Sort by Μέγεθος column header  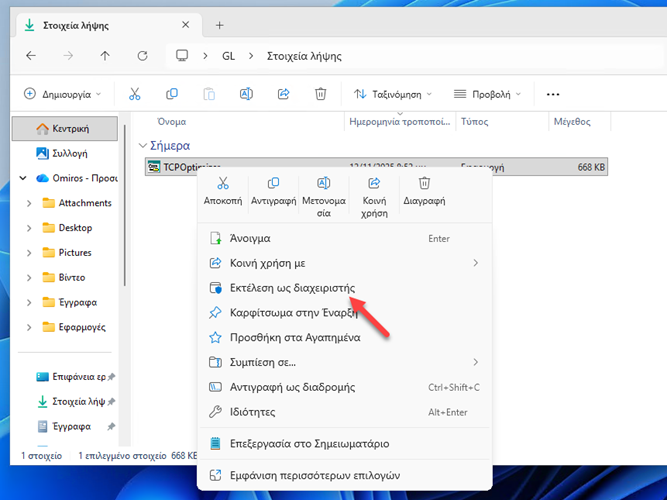(572, 122)
